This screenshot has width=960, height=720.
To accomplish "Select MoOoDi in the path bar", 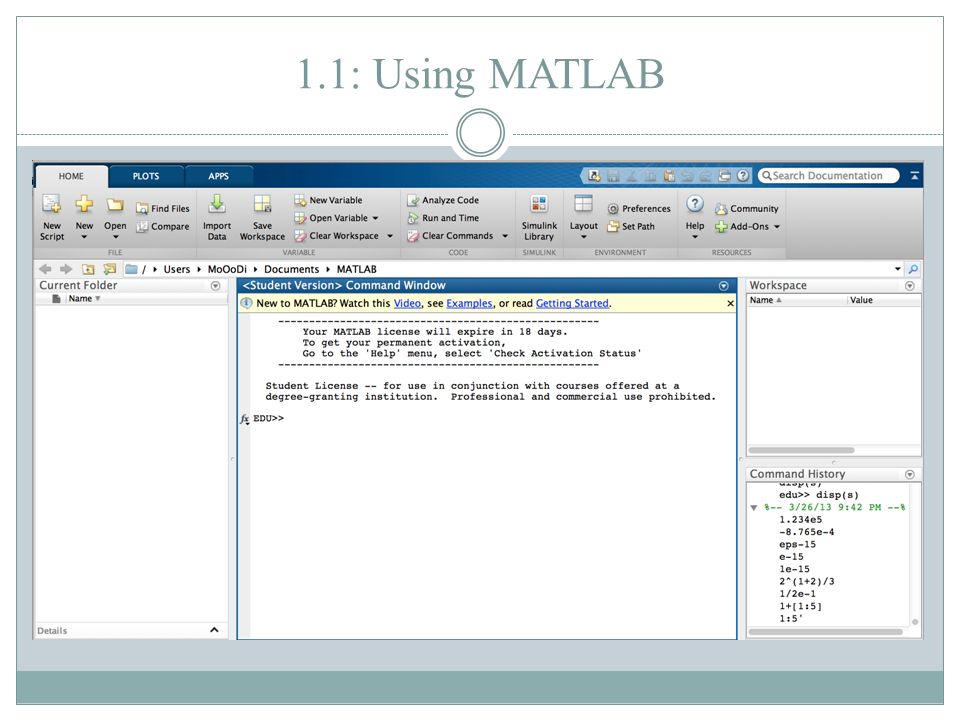I will 227,269.
